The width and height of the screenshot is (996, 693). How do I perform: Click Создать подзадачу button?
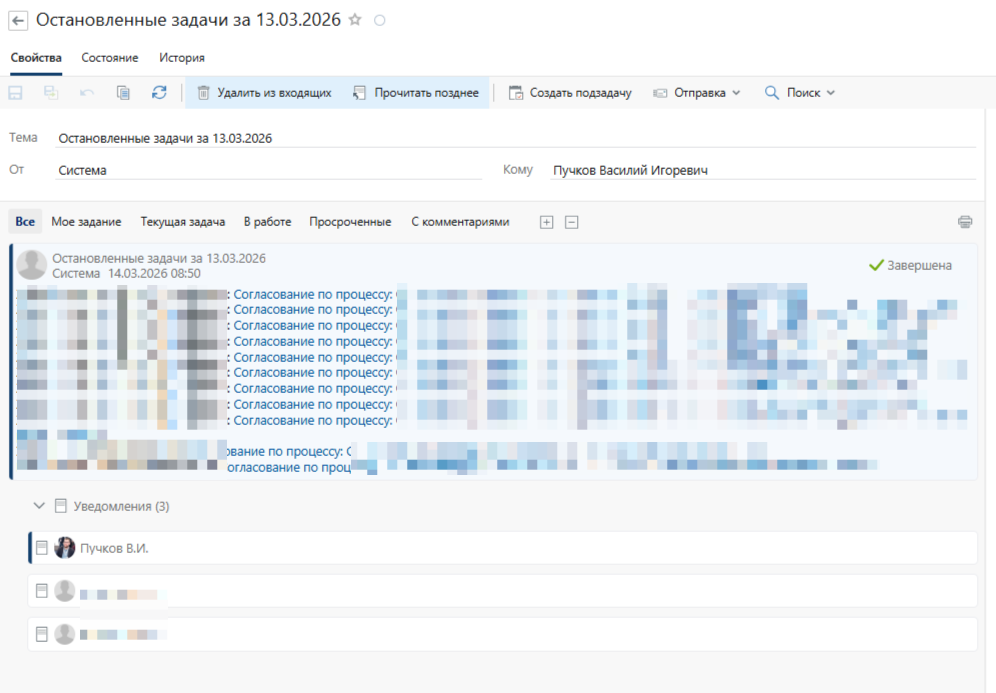(570, 93)
